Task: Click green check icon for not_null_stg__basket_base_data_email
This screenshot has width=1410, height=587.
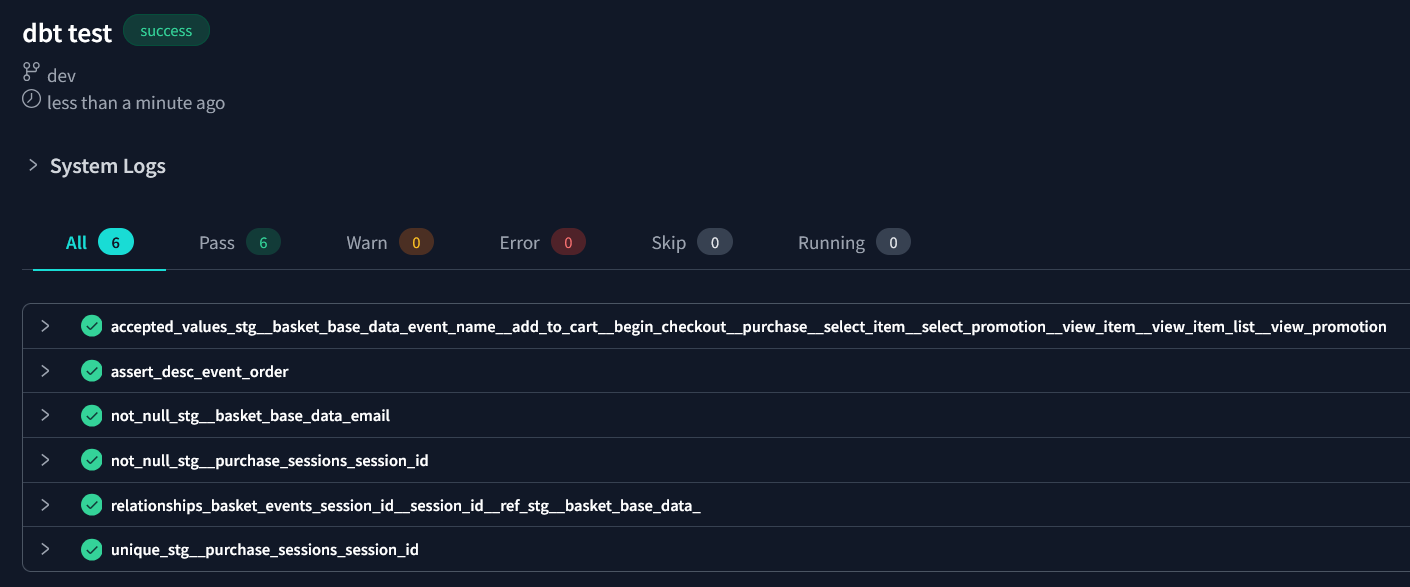Action: click(x=92, y=415)
